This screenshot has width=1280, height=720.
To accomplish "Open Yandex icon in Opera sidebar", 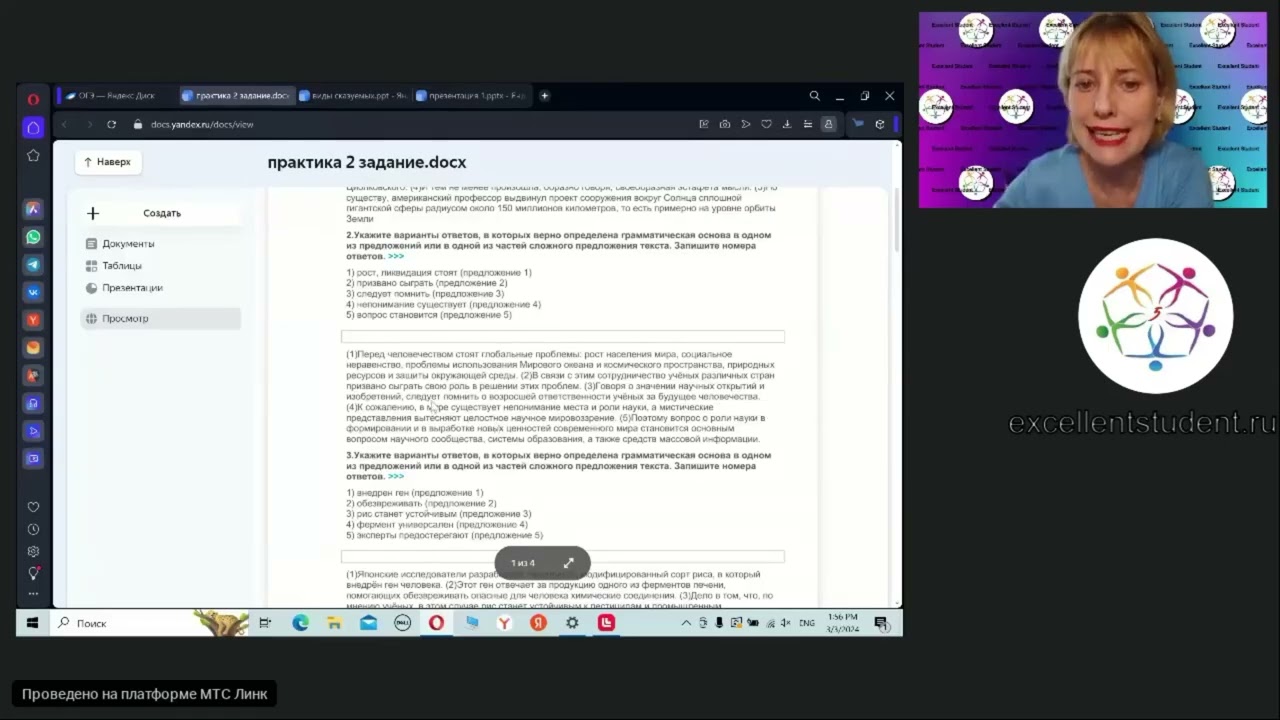I will [x=33, y=320].
